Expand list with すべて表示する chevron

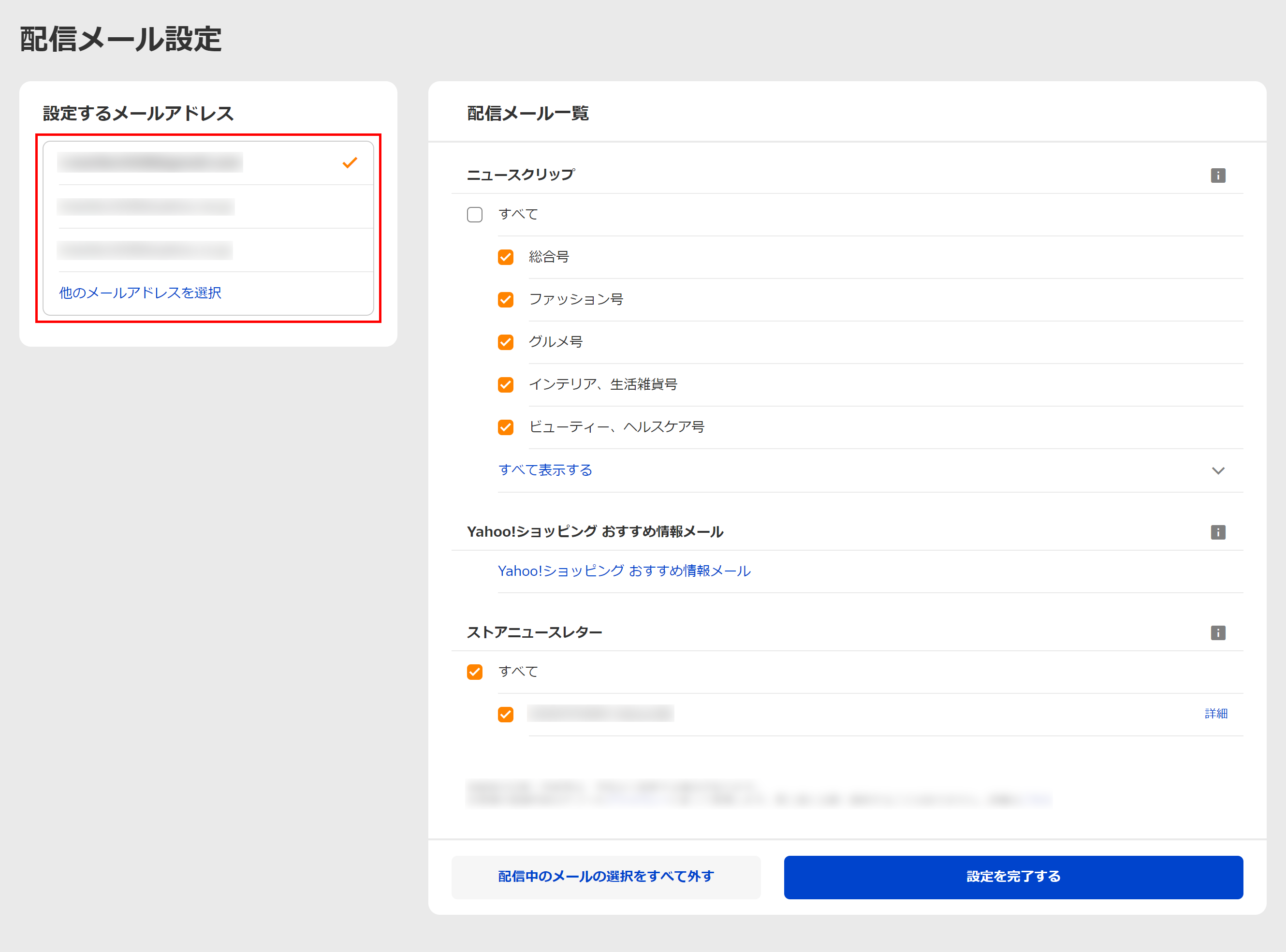coord(1218,470)
